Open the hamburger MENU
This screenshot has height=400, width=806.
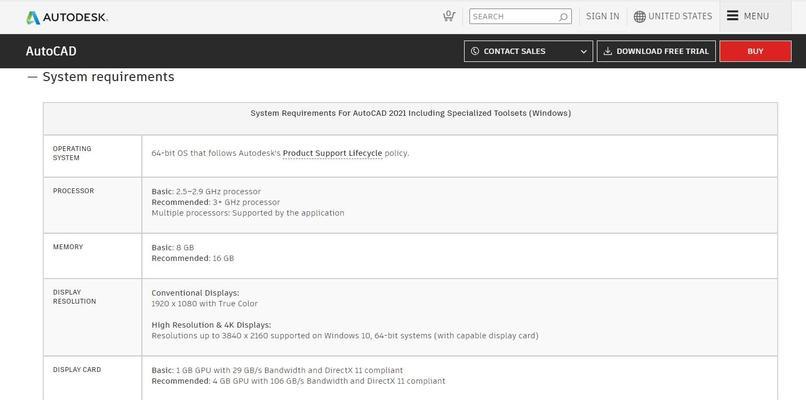748,16
